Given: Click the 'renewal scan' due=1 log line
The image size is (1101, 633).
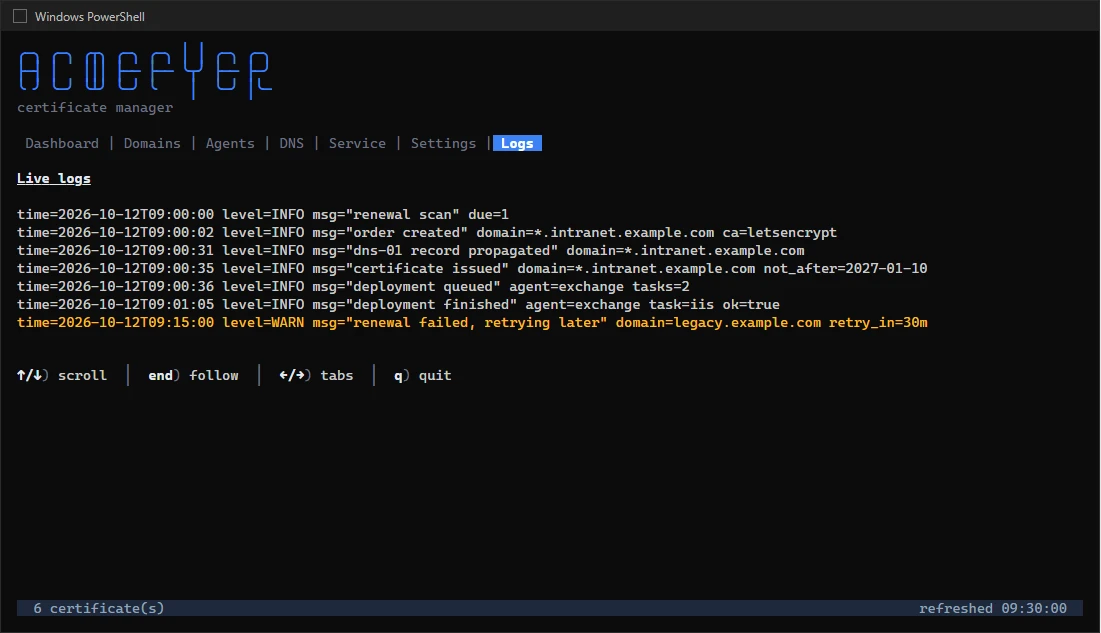Looking at the screenshot, I should click(263, 214).
